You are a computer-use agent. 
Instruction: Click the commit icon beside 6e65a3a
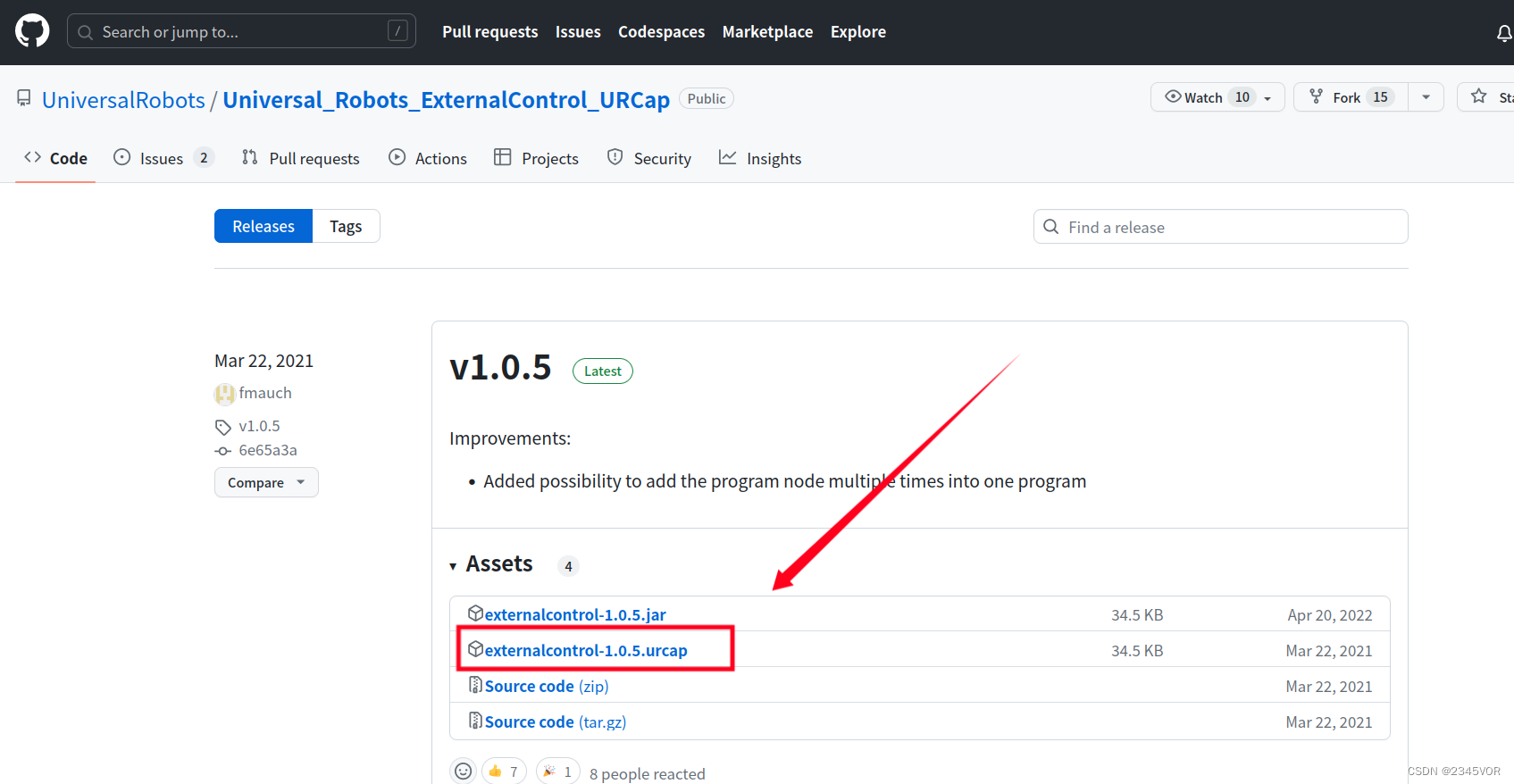pyautogui.click(x=222, y=451)
